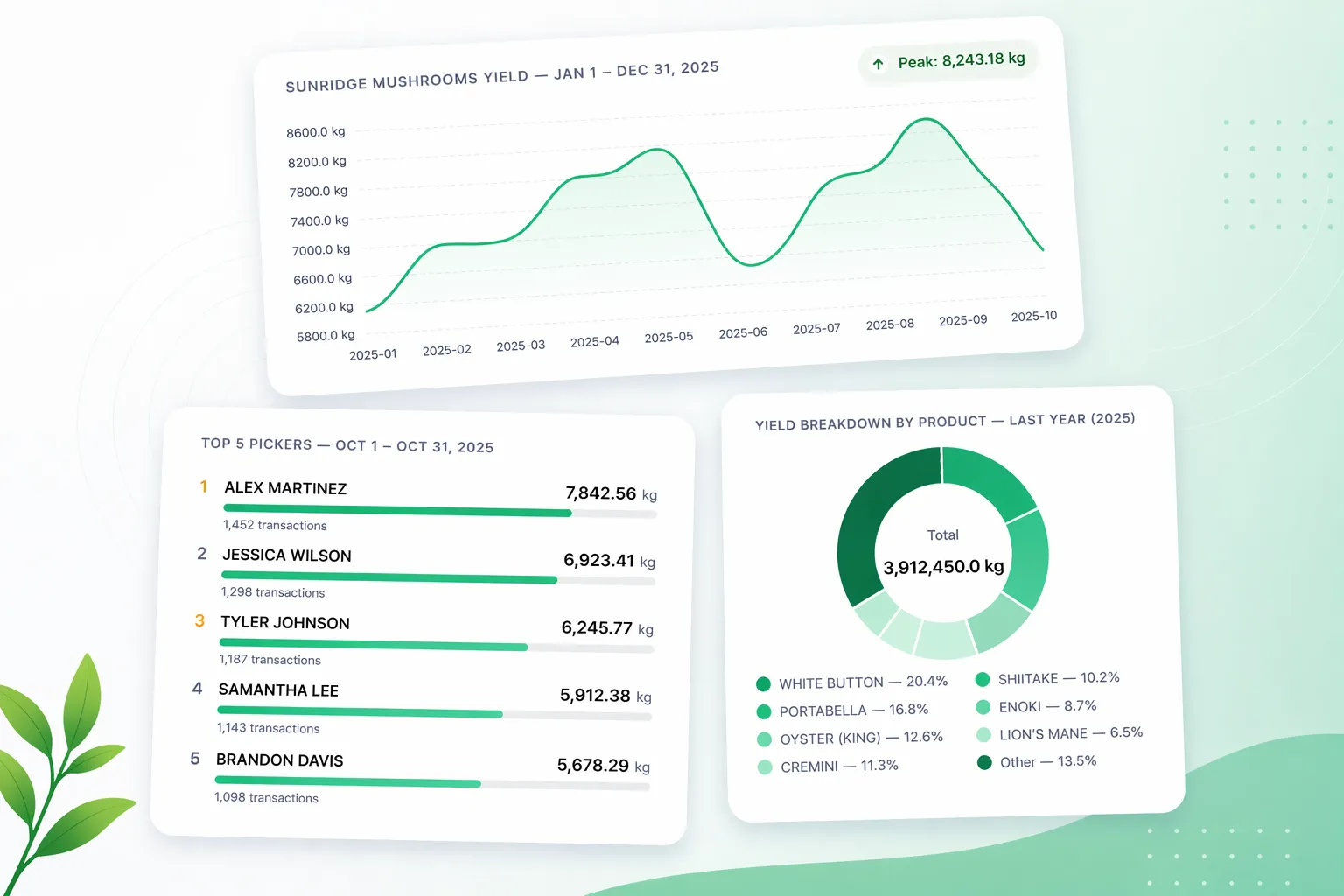
Task: Click the "1,298 transactions" label
Action: 273,592
